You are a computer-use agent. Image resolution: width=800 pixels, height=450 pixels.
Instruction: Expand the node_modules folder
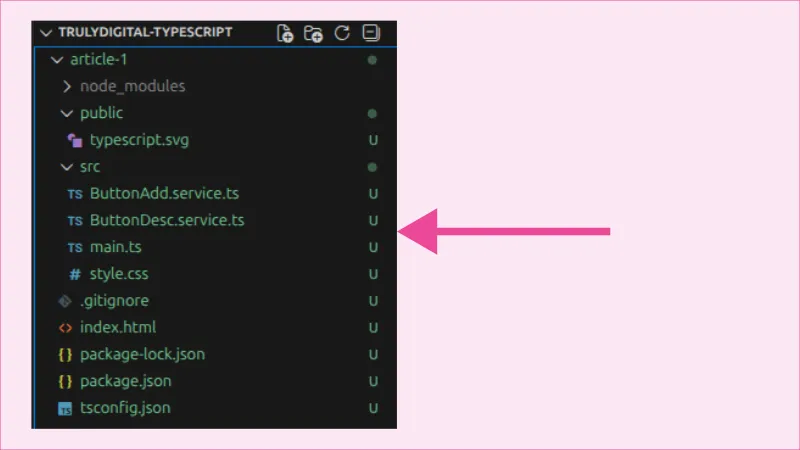(x=67, y=86)
